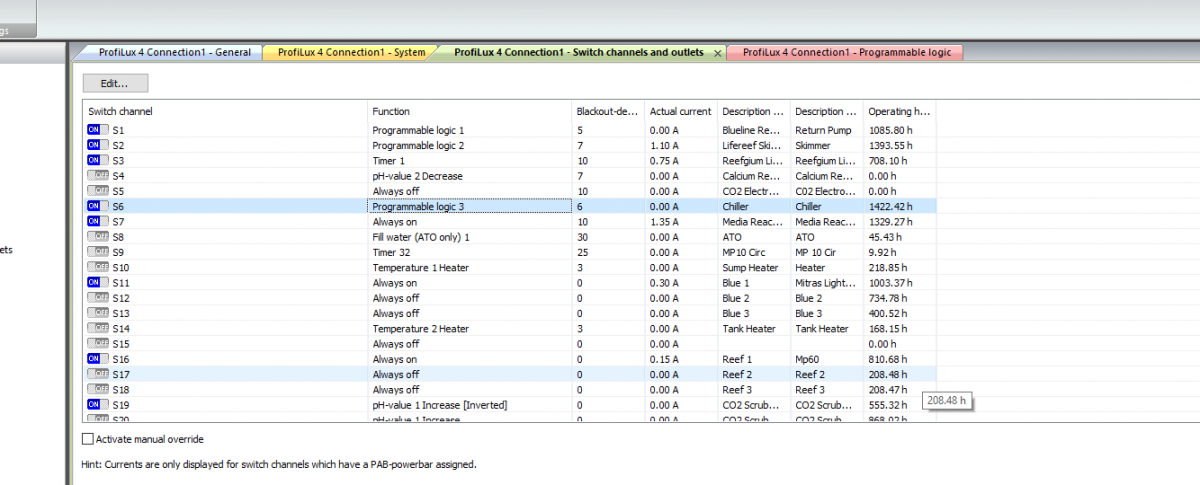This screenshot has height=485, width=1200.
Task: Enable Activate manual override checkbox
Action: (x=87, y=439)
